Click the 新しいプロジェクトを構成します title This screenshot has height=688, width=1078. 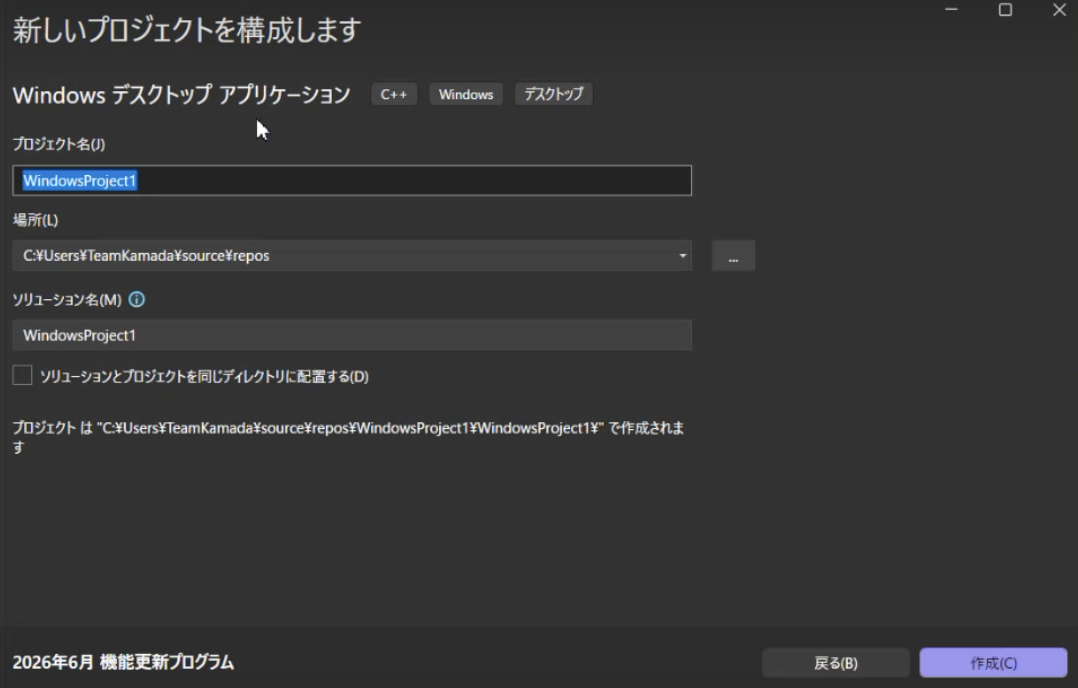click(x=186, y=30)
